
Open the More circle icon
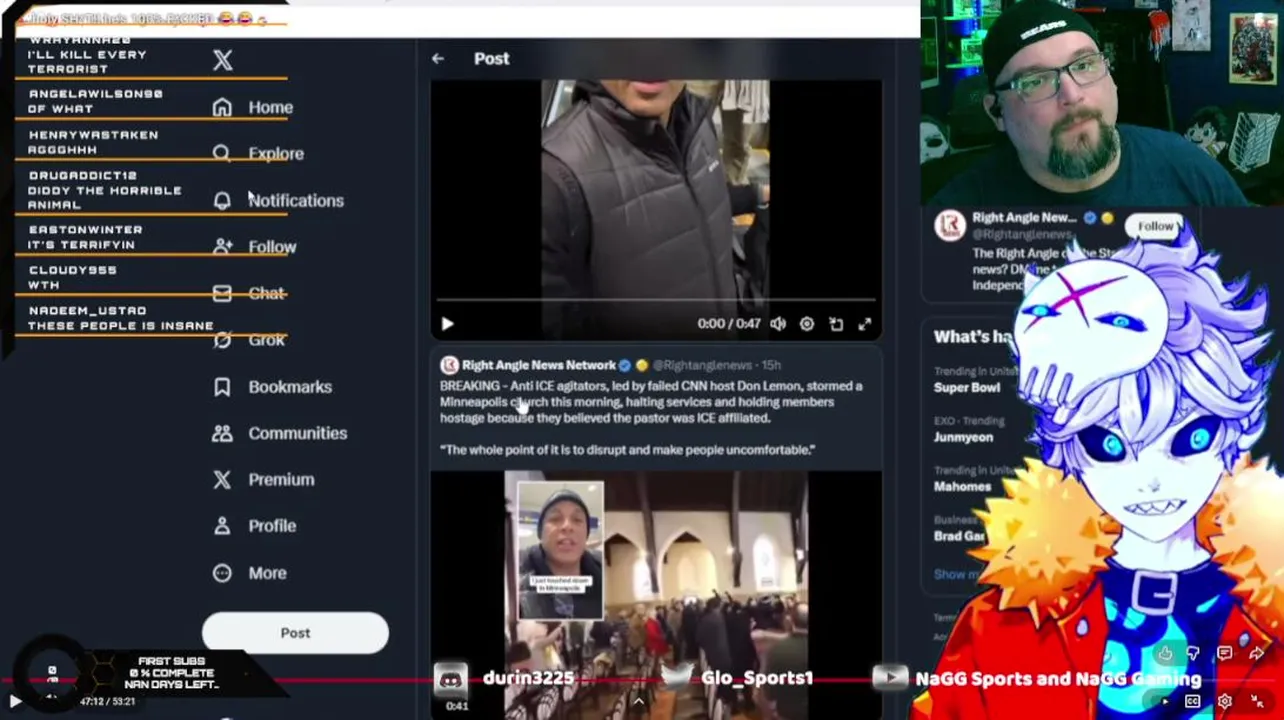click(222, 573)
